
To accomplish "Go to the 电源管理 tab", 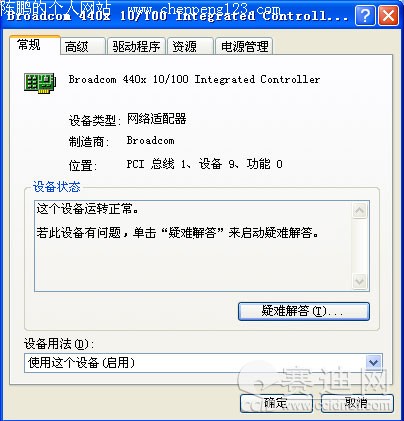I will (x=244, y=46).
